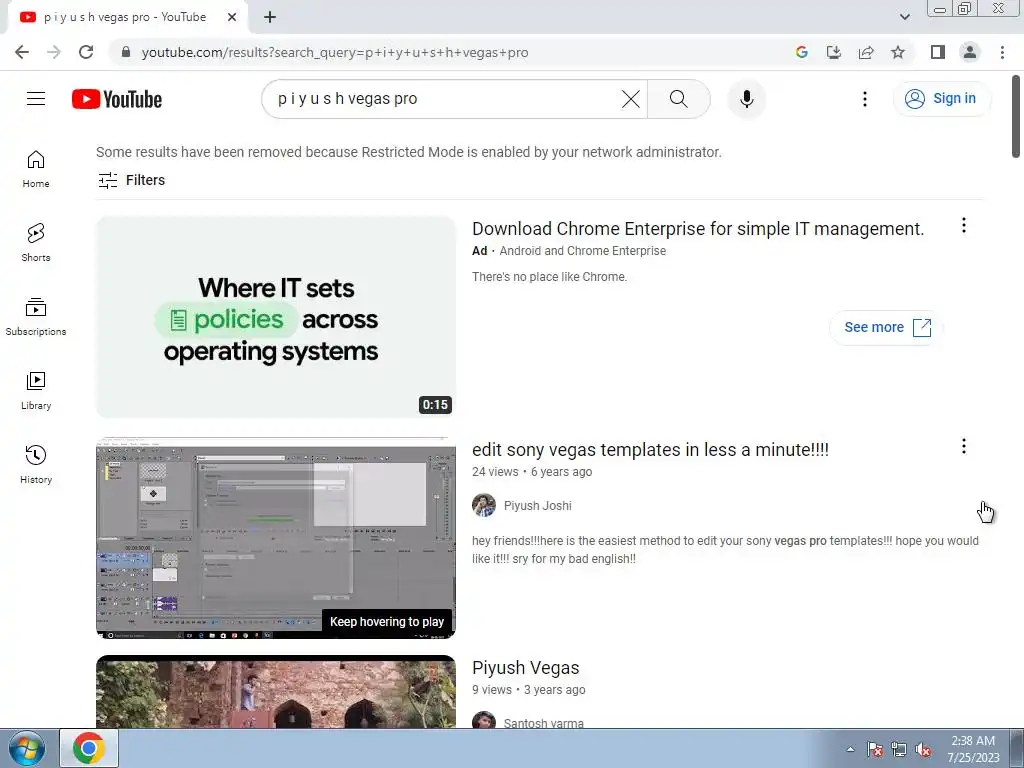Select the 'p i y u s h vegas pro' tab
Viewport: 1024px width, 768px height.
click(x=124, y=17)
